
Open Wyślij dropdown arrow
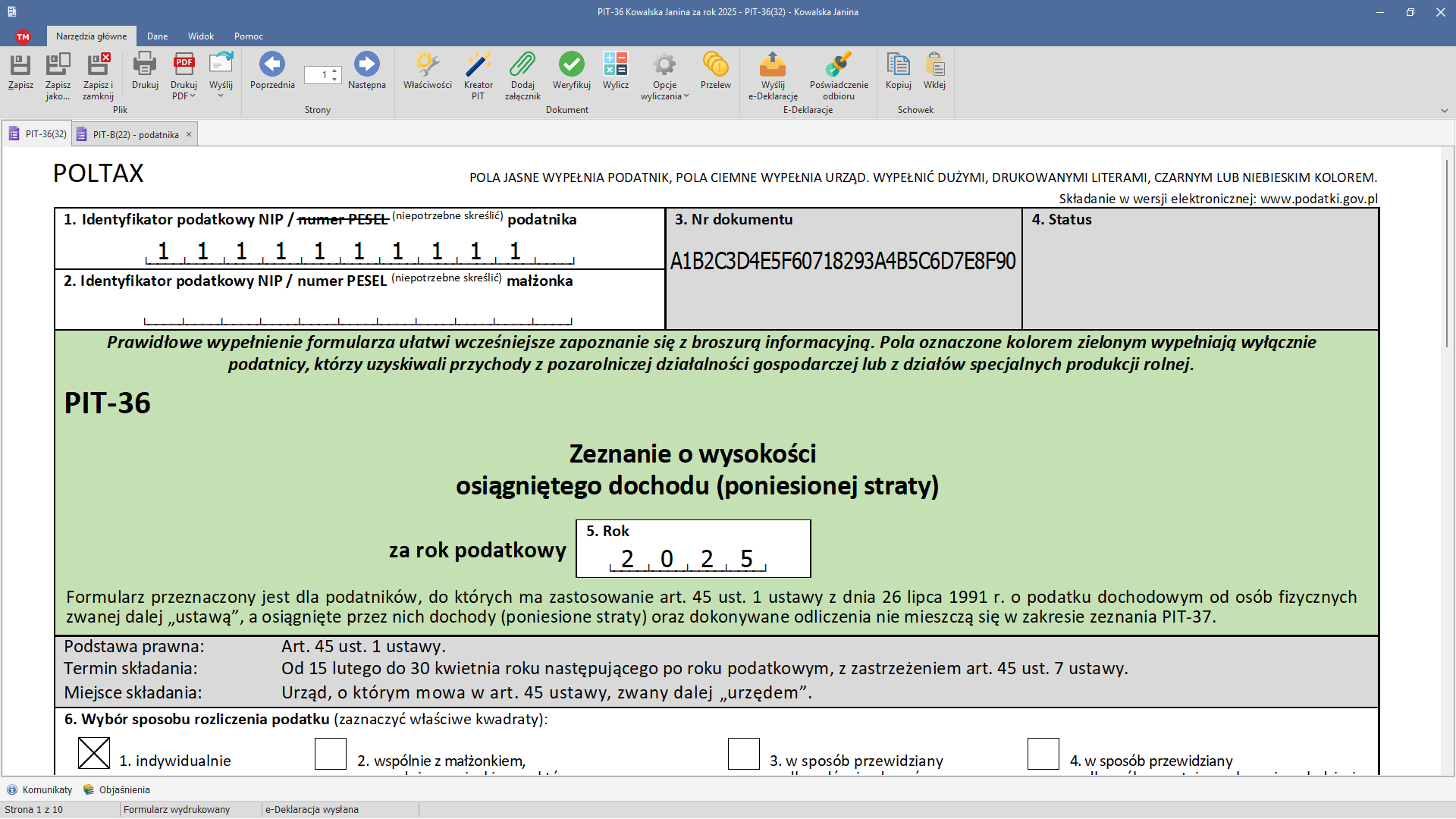(x=221, y=96)
